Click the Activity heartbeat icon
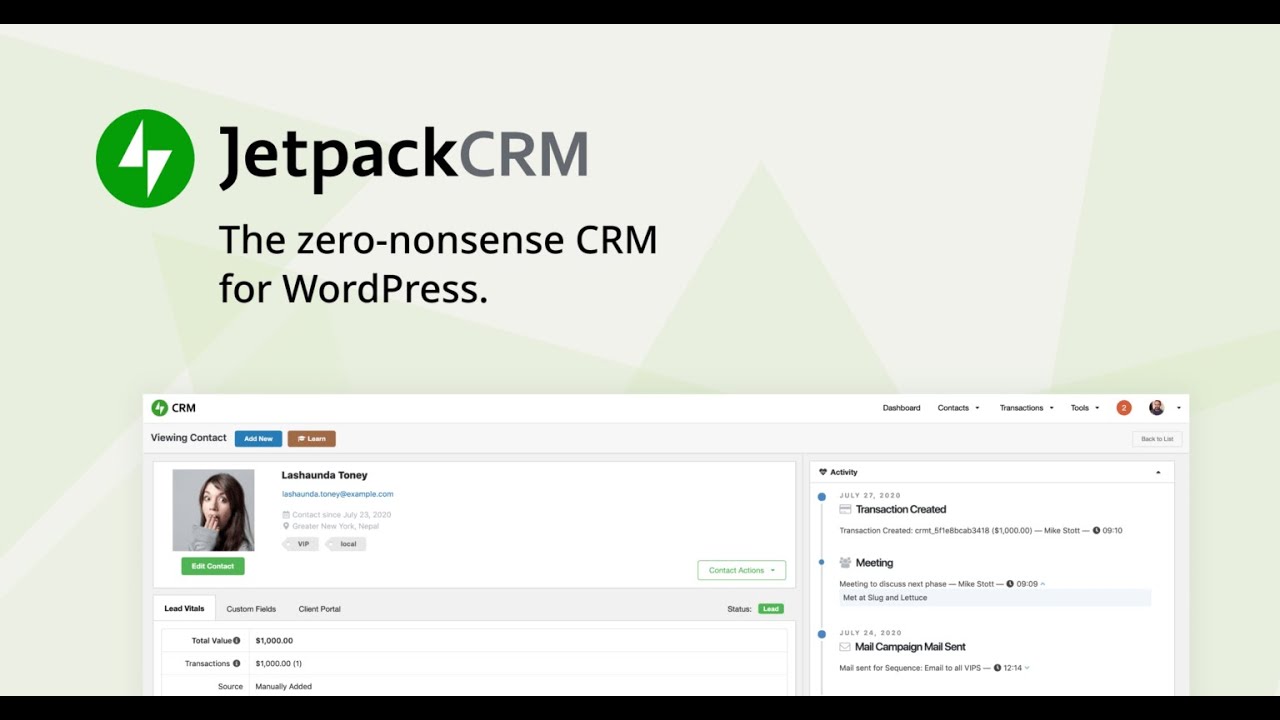1280x720 pixels. [823, 472]
